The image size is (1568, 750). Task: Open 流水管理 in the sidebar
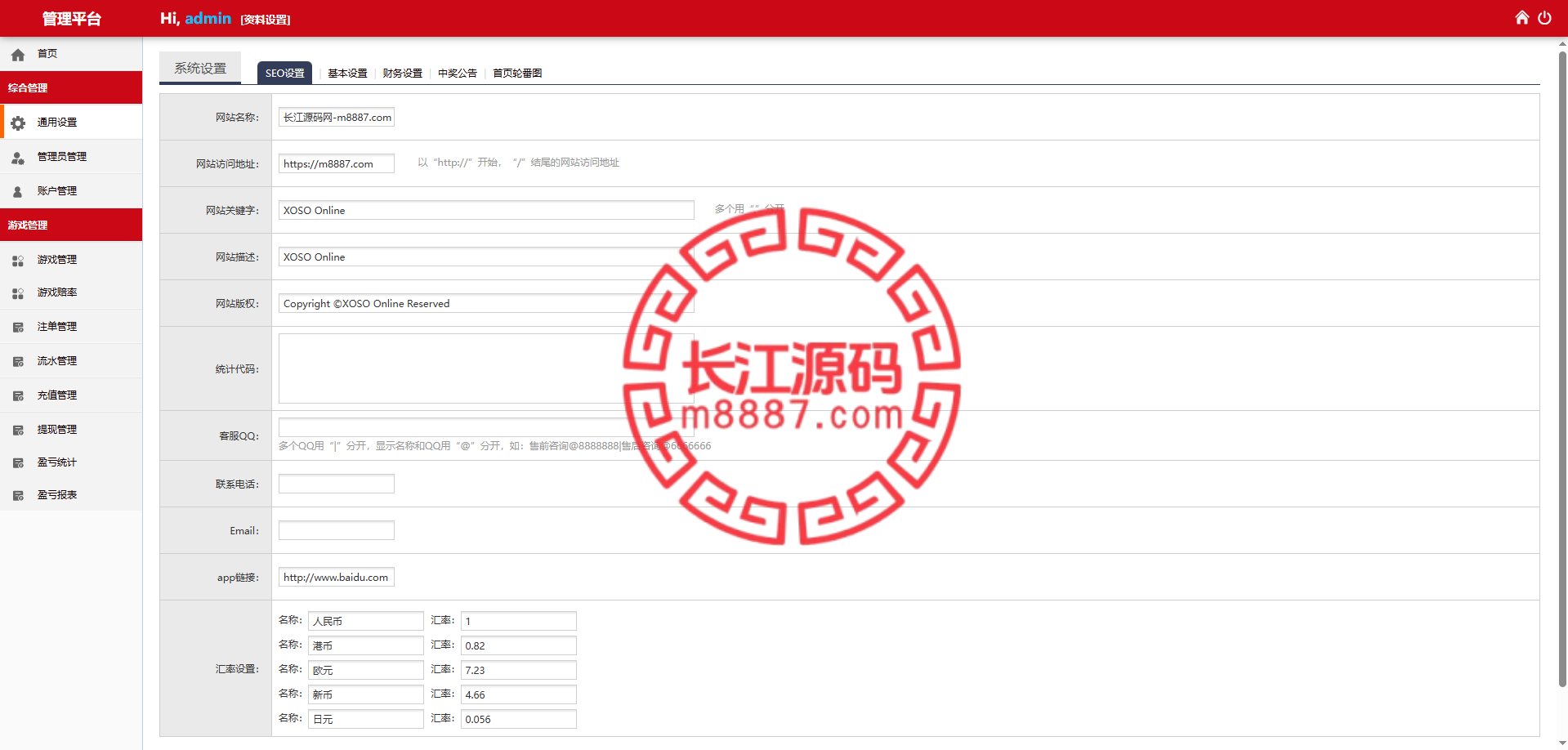(x=71, y=360)
